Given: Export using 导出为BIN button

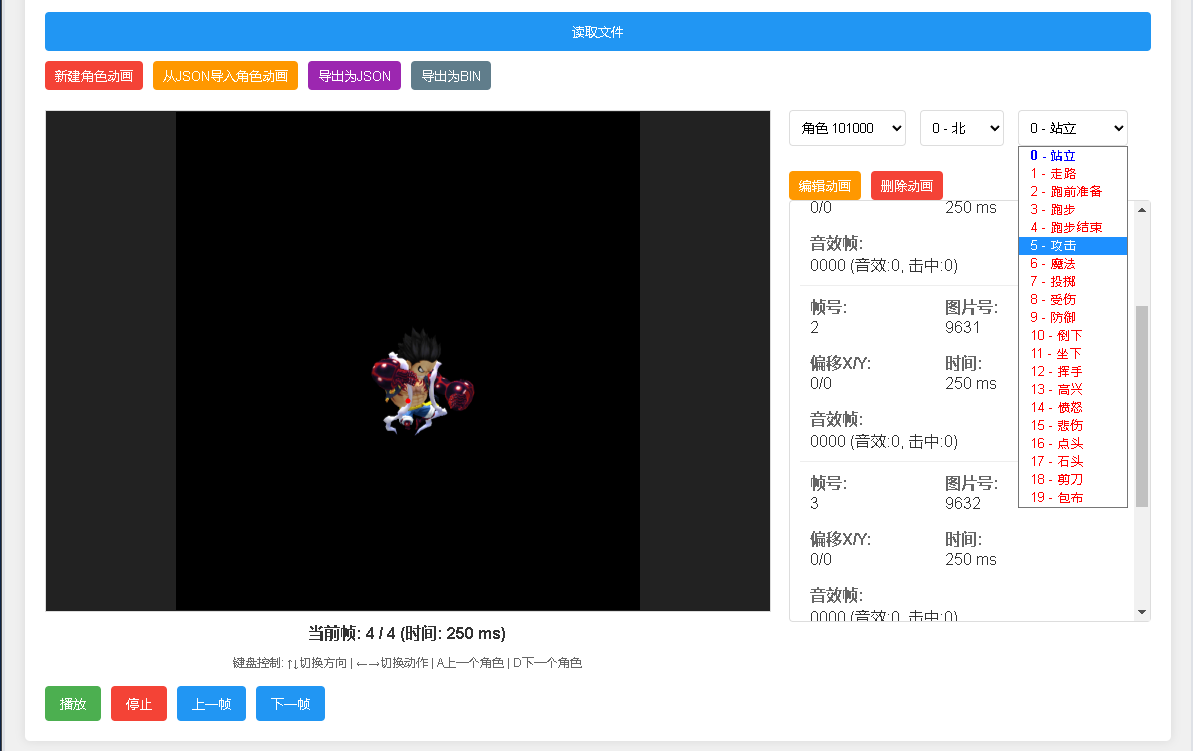Looking at the screenshot, I should (451, 76).
